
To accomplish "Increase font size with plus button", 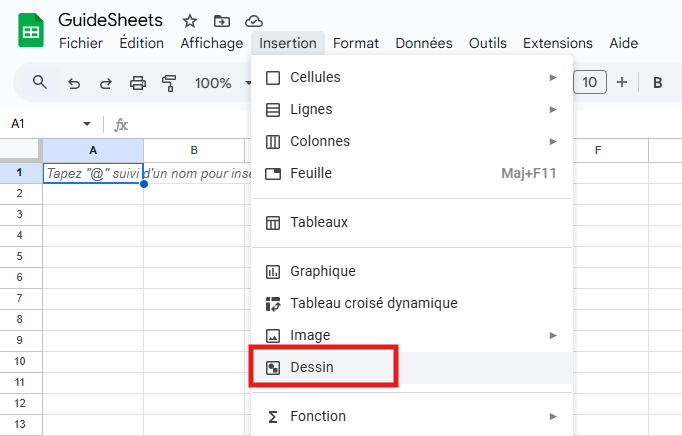I will 622,82.
